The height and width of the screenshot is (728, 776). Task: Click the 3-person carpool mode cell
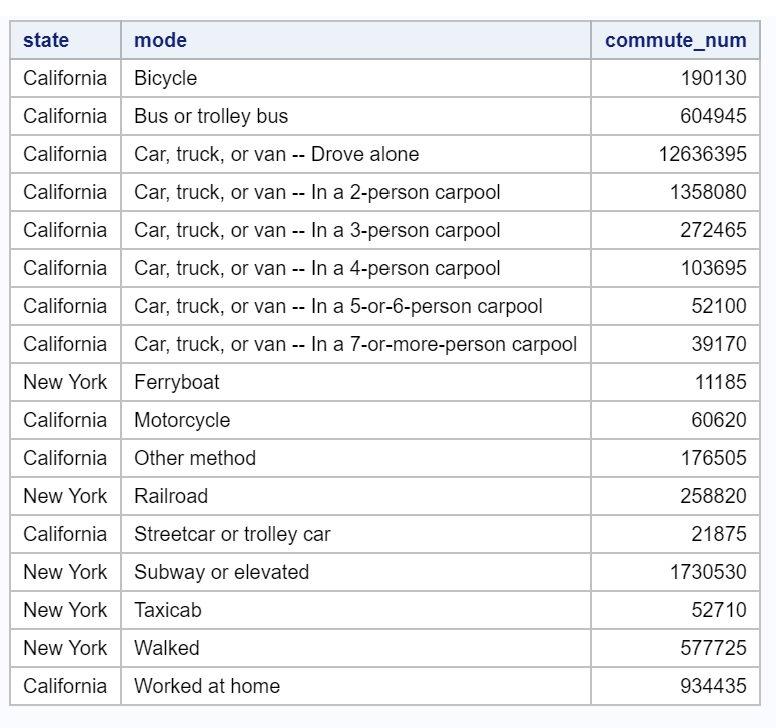click(x=317, y=230)
